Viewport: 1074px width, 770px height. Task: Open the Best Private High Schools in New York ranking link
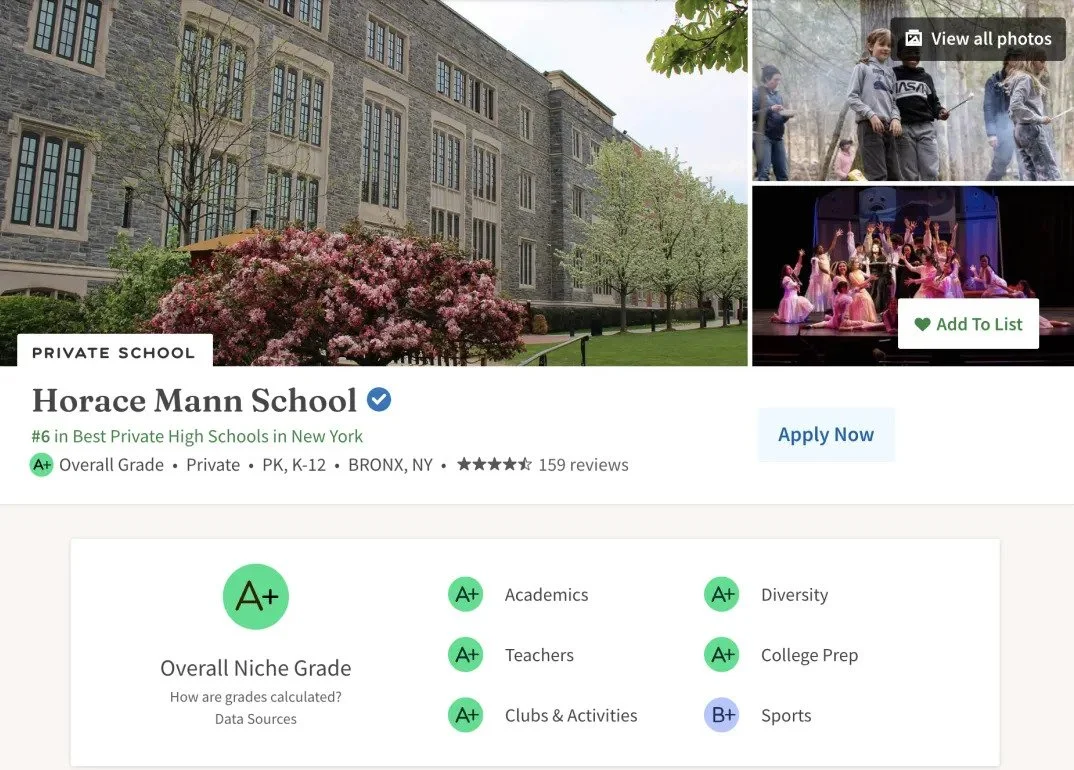click(x=197, y=436)
